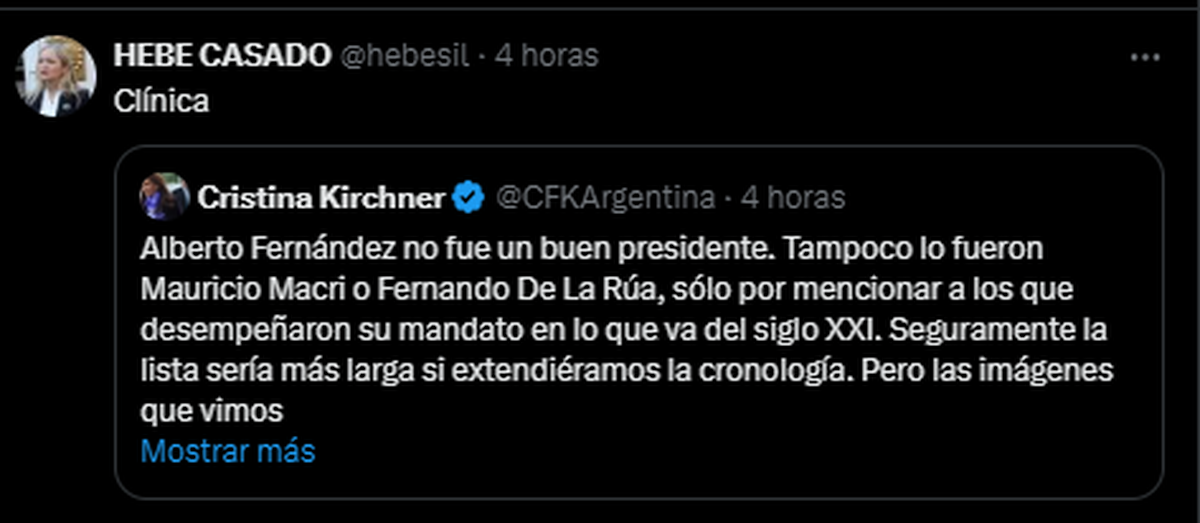Select the Cristina Kirchner name
Viewport: 1200px width, 523px height.
320,198
